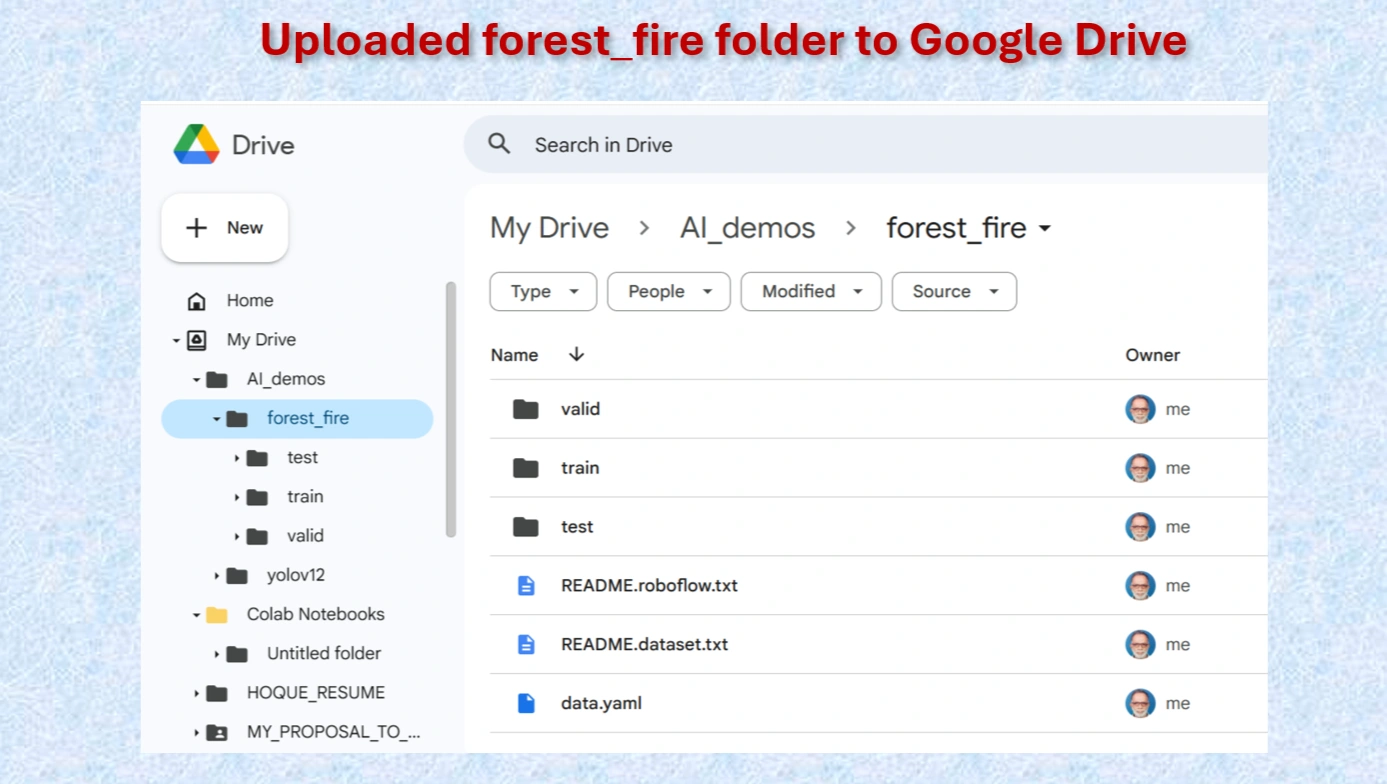Click the Owner column header
Viewport: 1387px width, 784px height.
click(1152, 355)
